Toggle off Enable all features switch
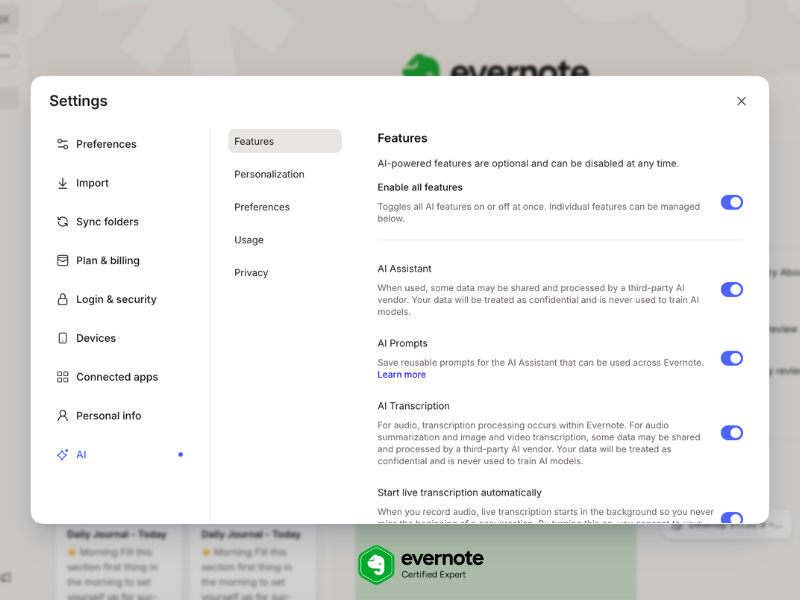This screenshot has width=800, height=600. (732, 203)
